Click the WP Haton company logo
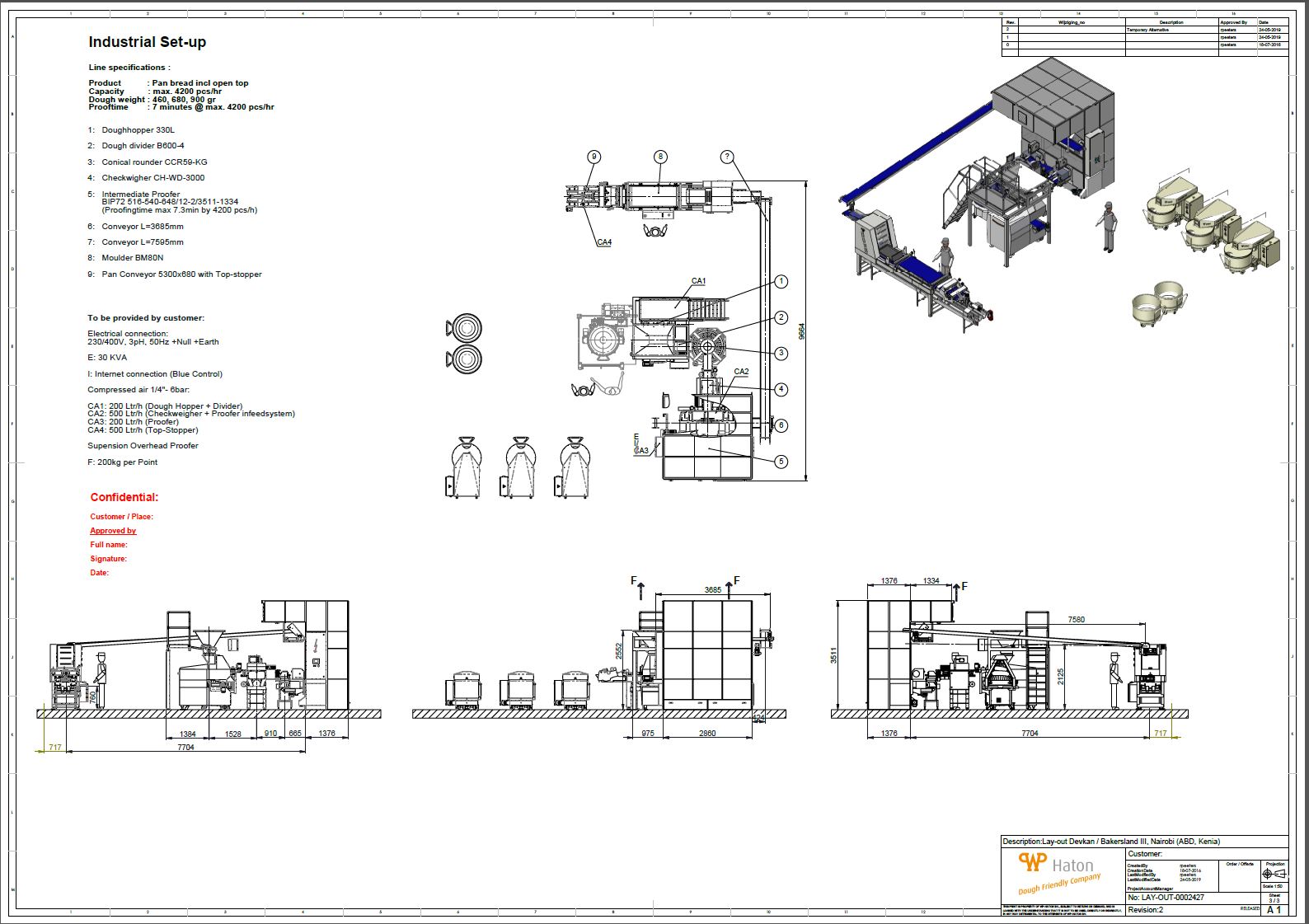The image size is (1309, 924). click(x=1059, y=873)
